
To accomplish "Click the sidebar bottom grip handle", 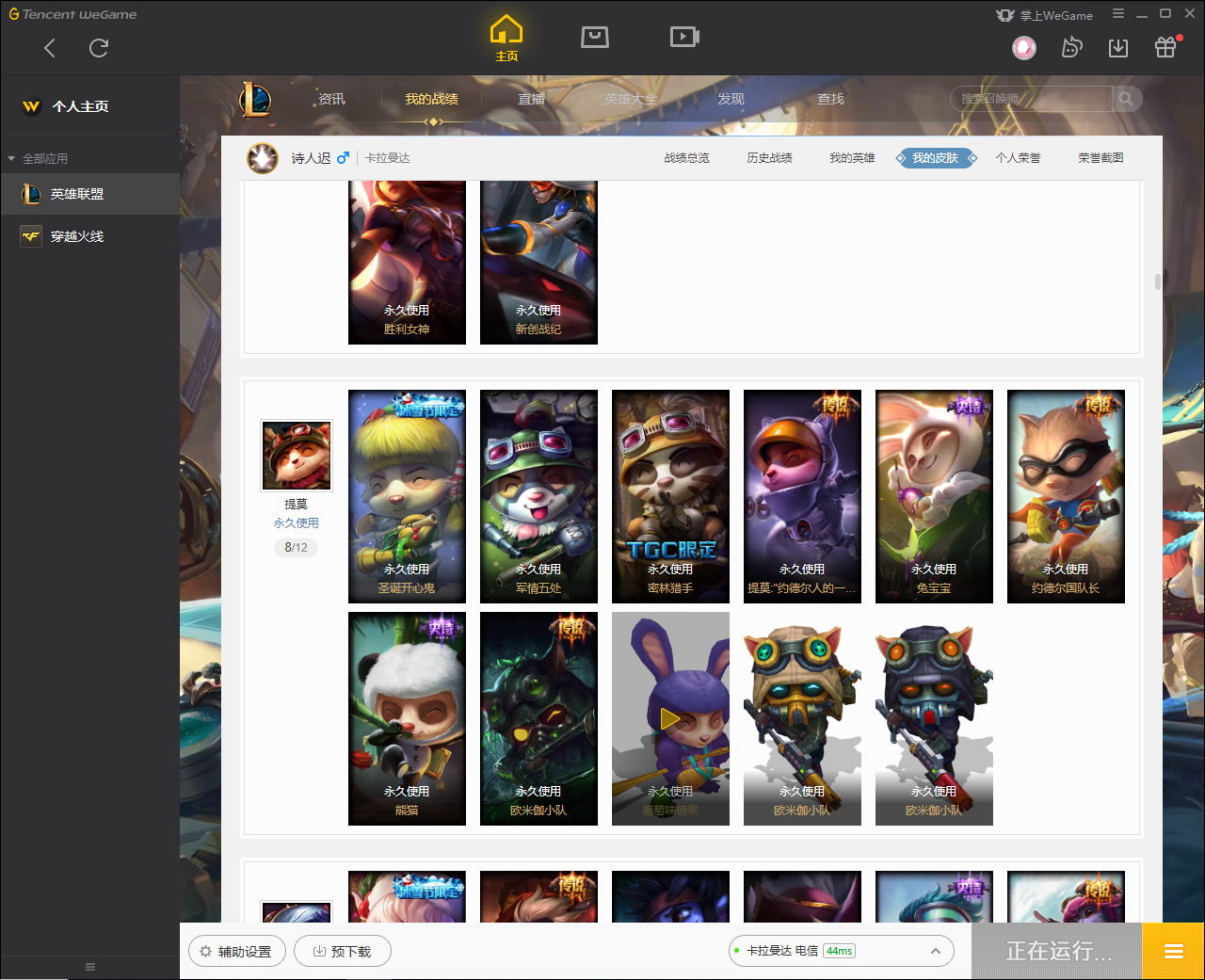I will pyautogui.click(x=90, y=967).
